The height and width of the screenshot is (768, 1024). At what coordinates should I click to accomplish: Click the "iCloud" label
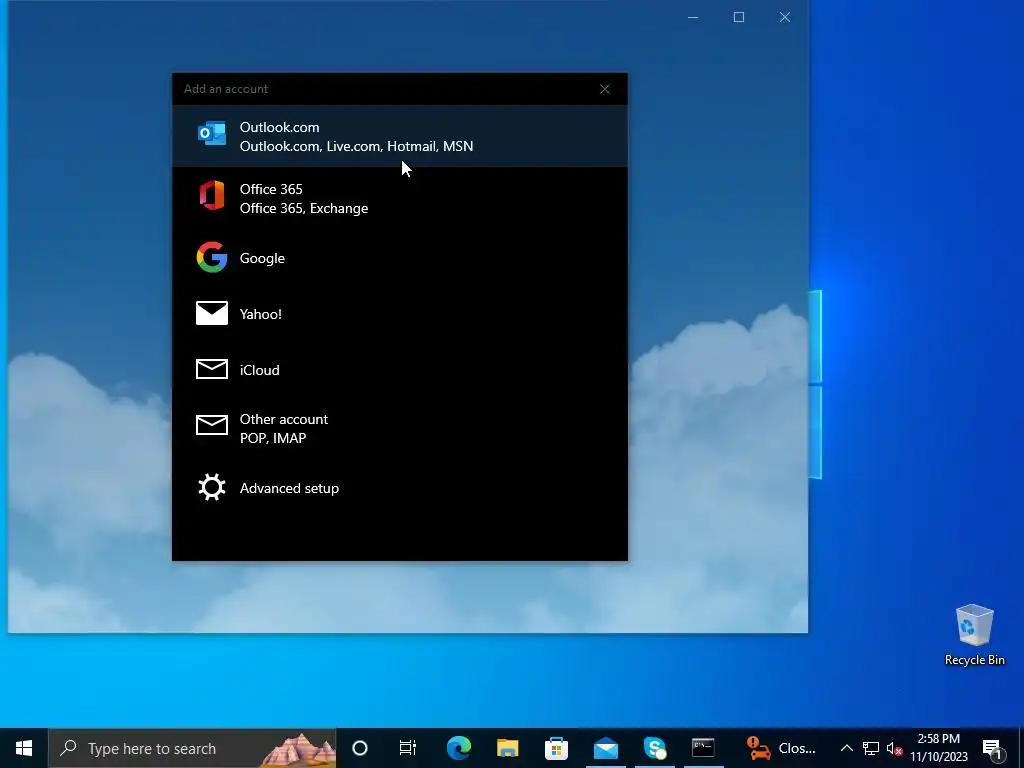pos(259,370)
